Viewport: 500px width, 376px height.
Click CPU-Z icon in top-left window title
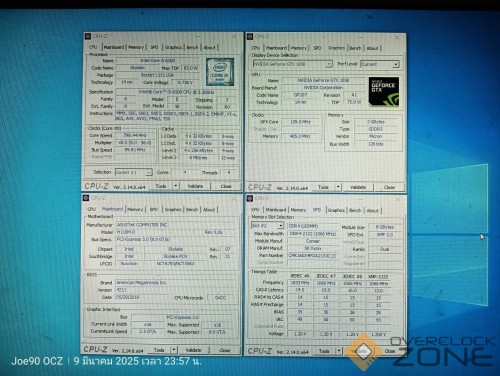pos(88,36)
